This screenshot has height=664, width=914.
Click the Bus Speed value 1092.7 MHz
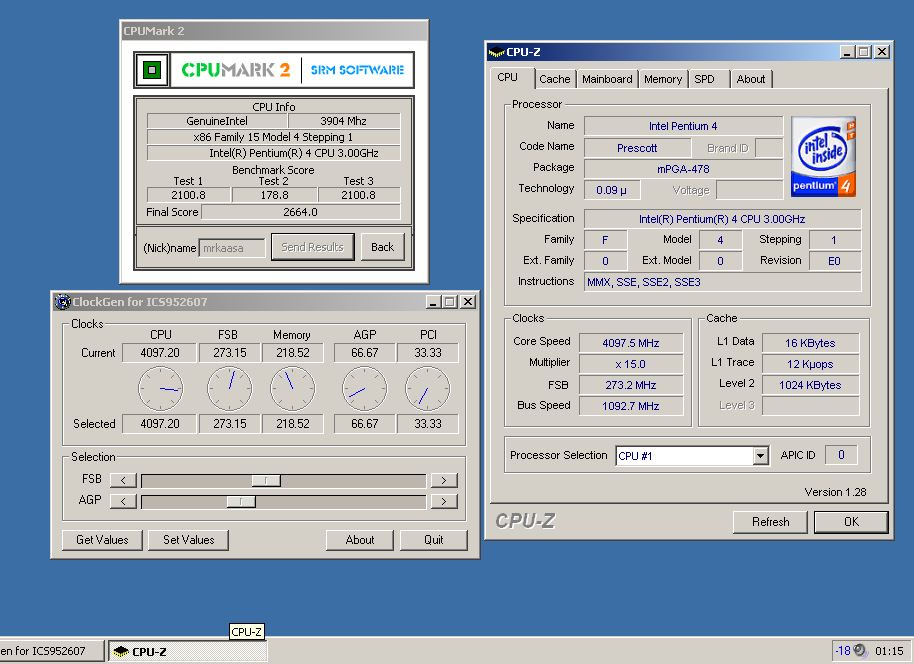tap(631, 406)
